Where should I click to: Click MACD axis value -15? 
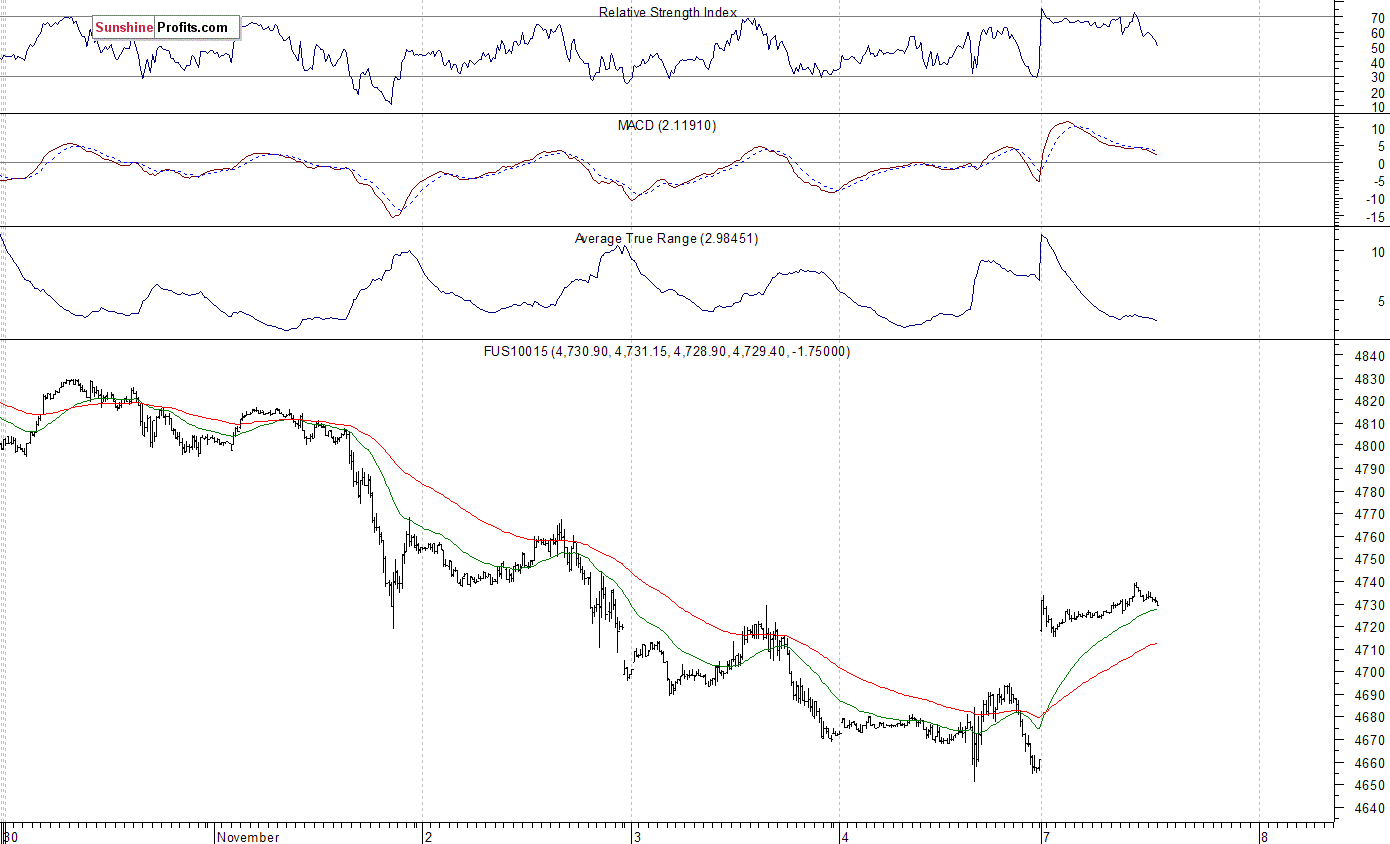click(x=1376, y=216)
